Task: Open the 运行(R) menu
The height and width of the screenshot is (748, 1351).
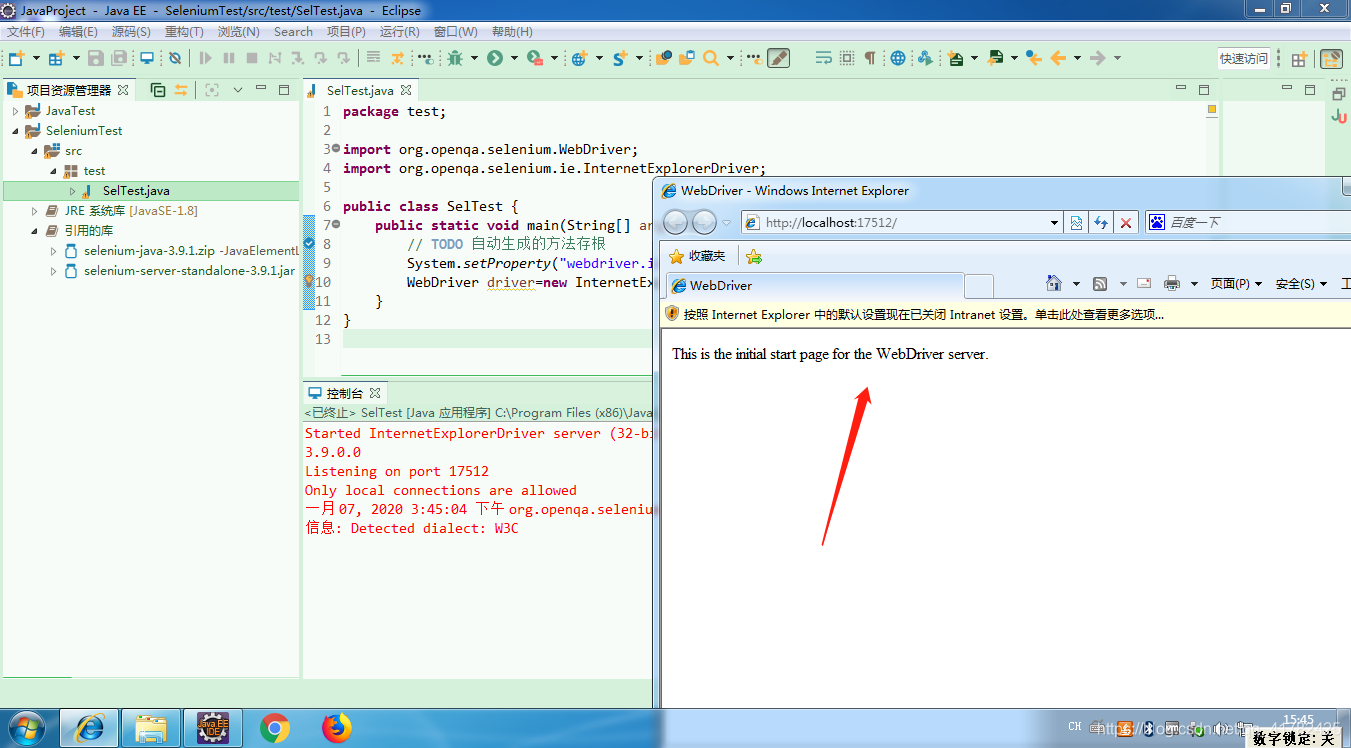Action: pos(399,32)
